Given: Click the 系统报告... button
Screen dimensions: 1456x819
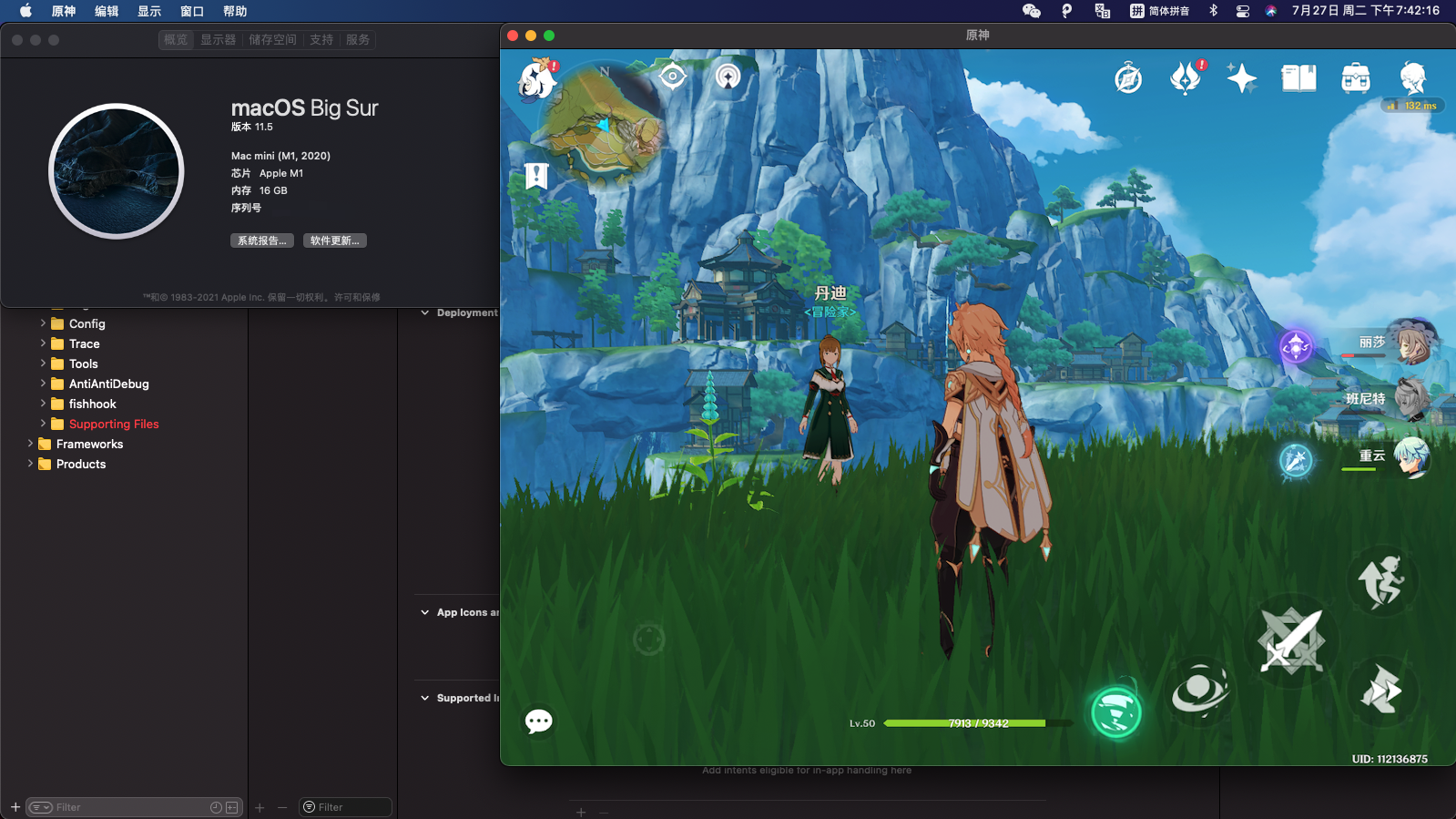Looking at the screenshot, I should pyautogui.click(x=262, y=241).
